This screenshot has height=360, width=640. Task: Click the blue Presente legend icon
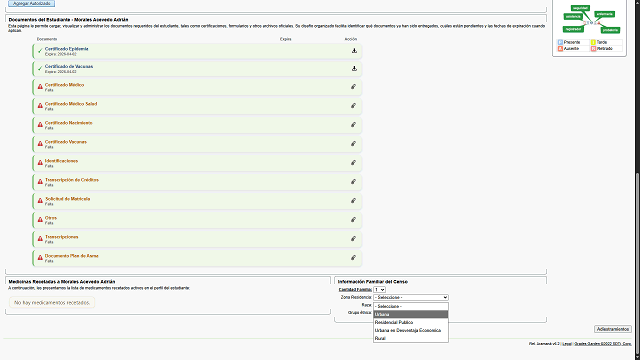(x=560, y=42)
